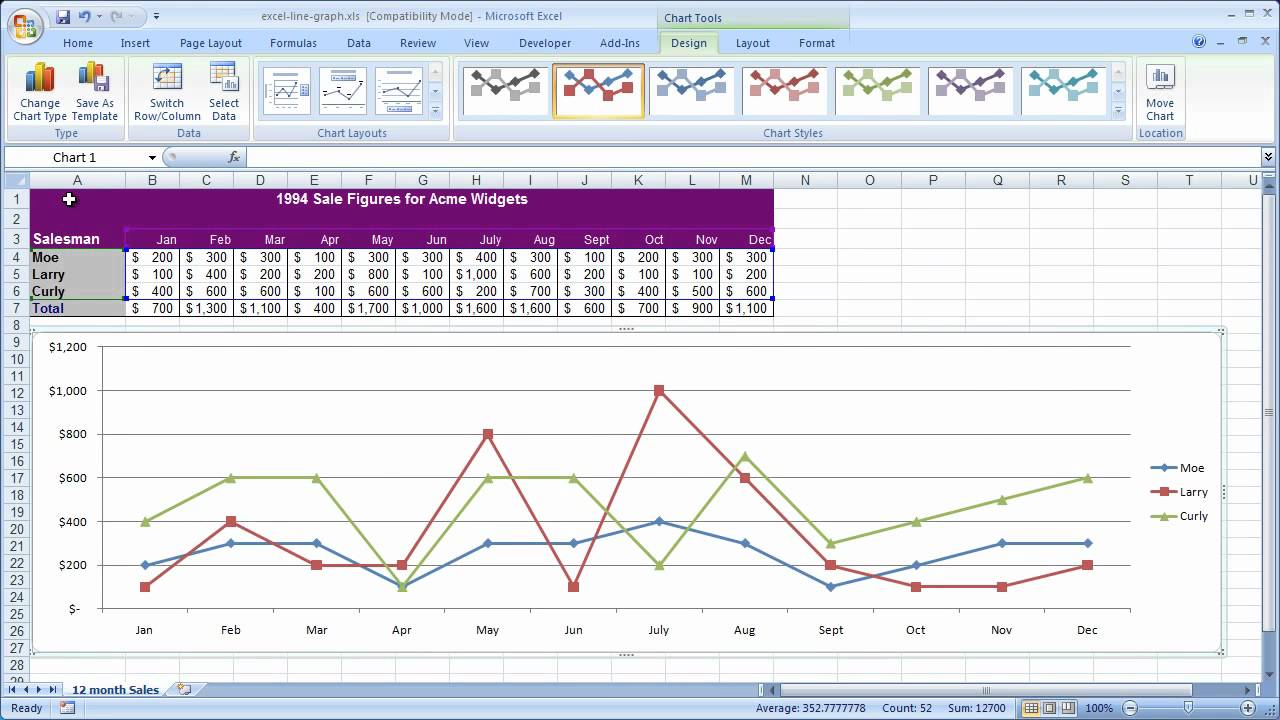Save the workbook via Quick Access Toolbar

coord(64,16)
